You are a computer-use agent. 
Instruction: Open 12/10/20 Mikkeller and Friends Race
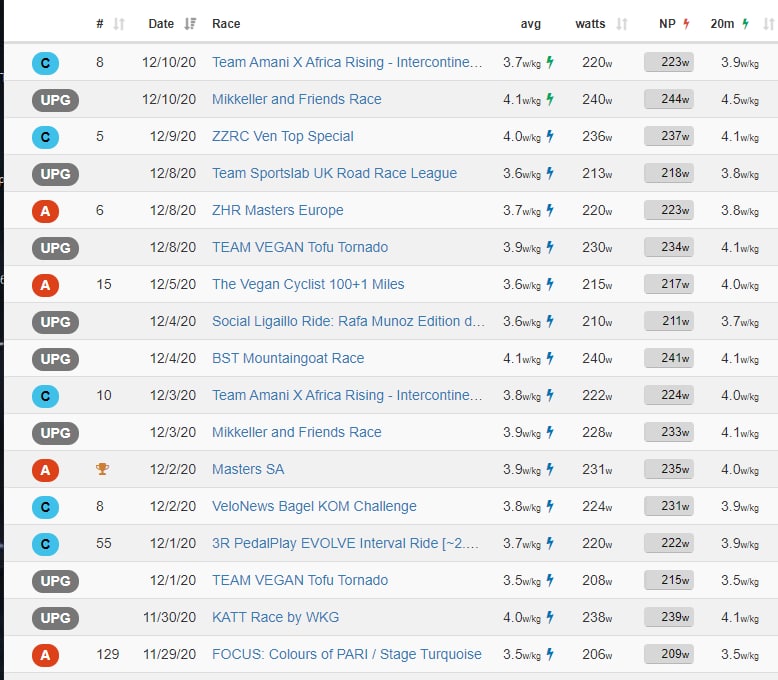coord(297,99)
